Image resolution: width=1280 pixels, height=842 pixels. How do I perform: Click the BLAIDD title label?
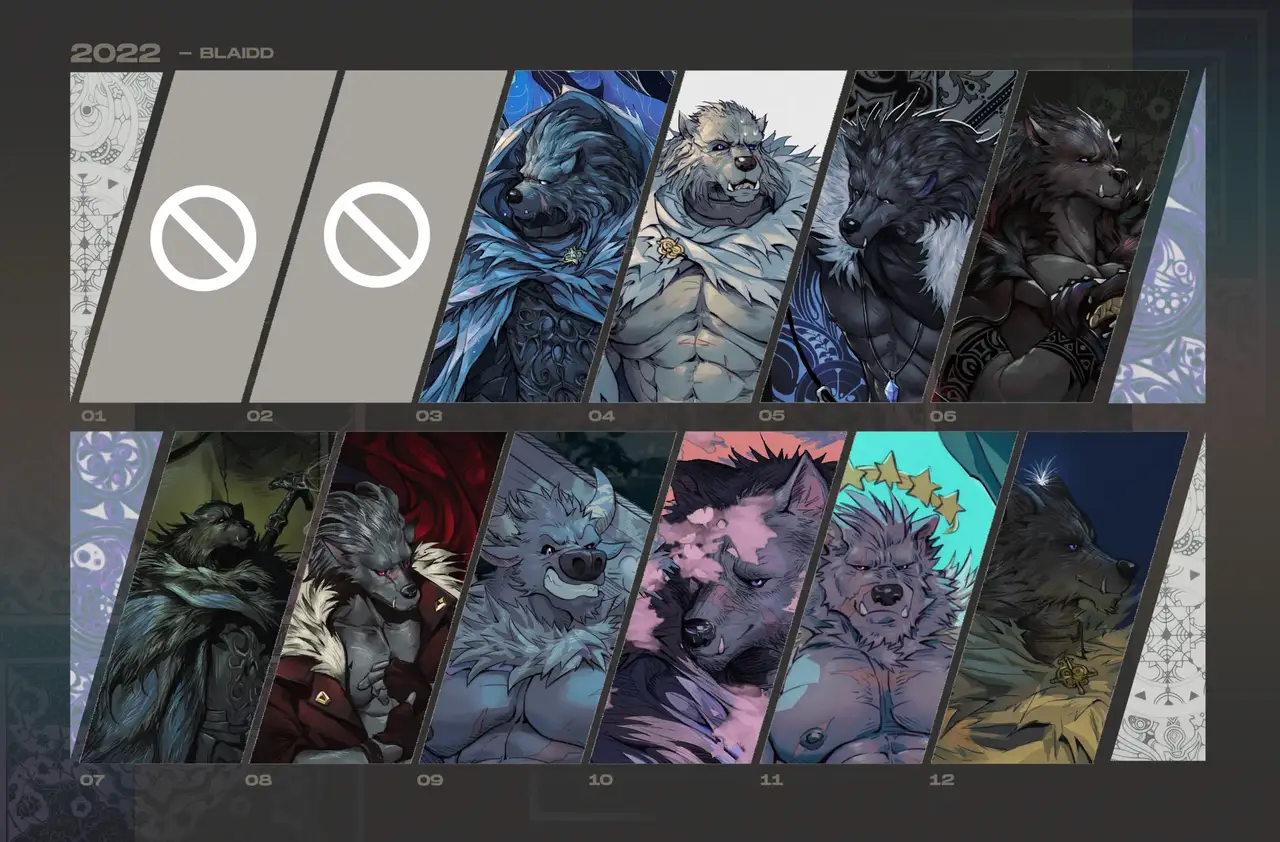pos(236,53)
